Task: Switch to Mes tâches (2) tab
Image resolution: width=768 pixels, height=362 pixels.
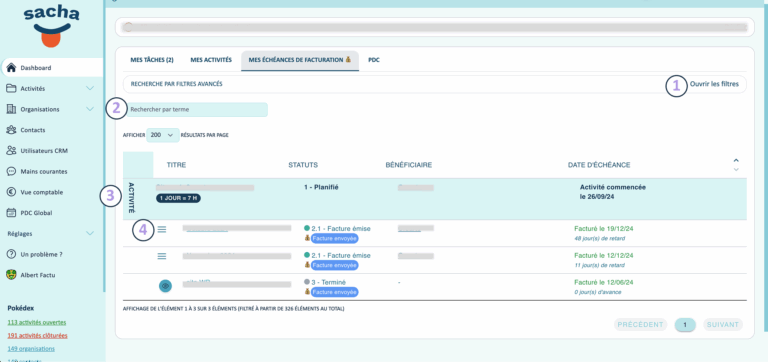Action: coord(152,60)
